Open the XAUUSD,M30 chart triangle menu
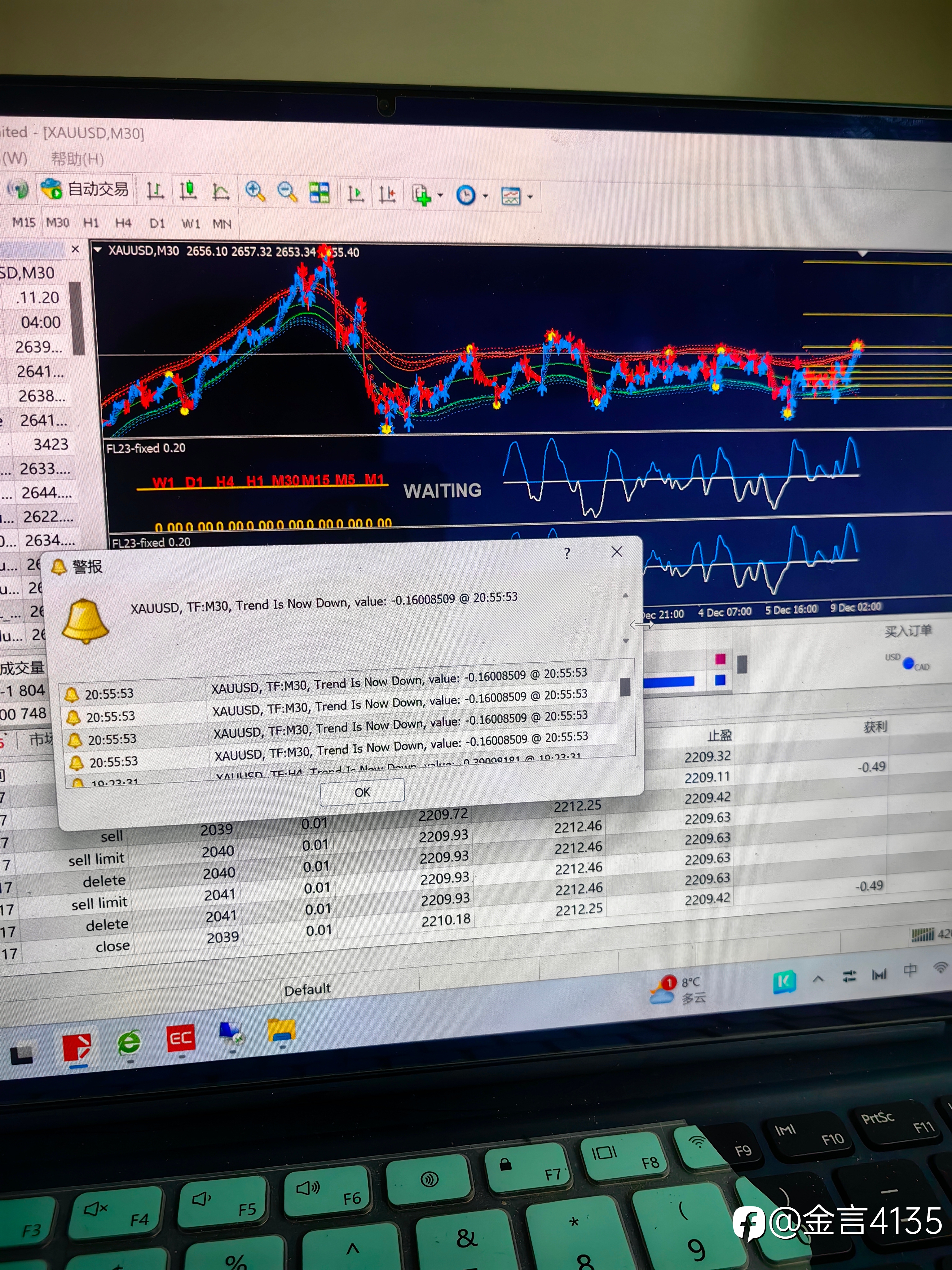 click(x=98, y=250)
